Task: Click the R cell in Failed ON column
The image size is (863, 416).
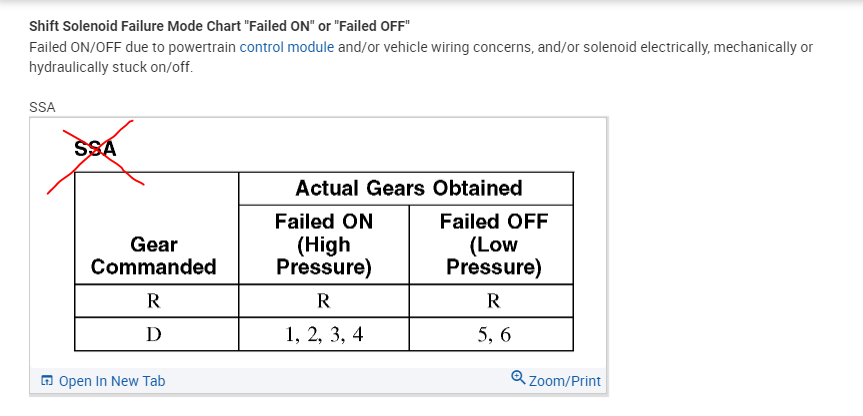Action: click(324, 301)
